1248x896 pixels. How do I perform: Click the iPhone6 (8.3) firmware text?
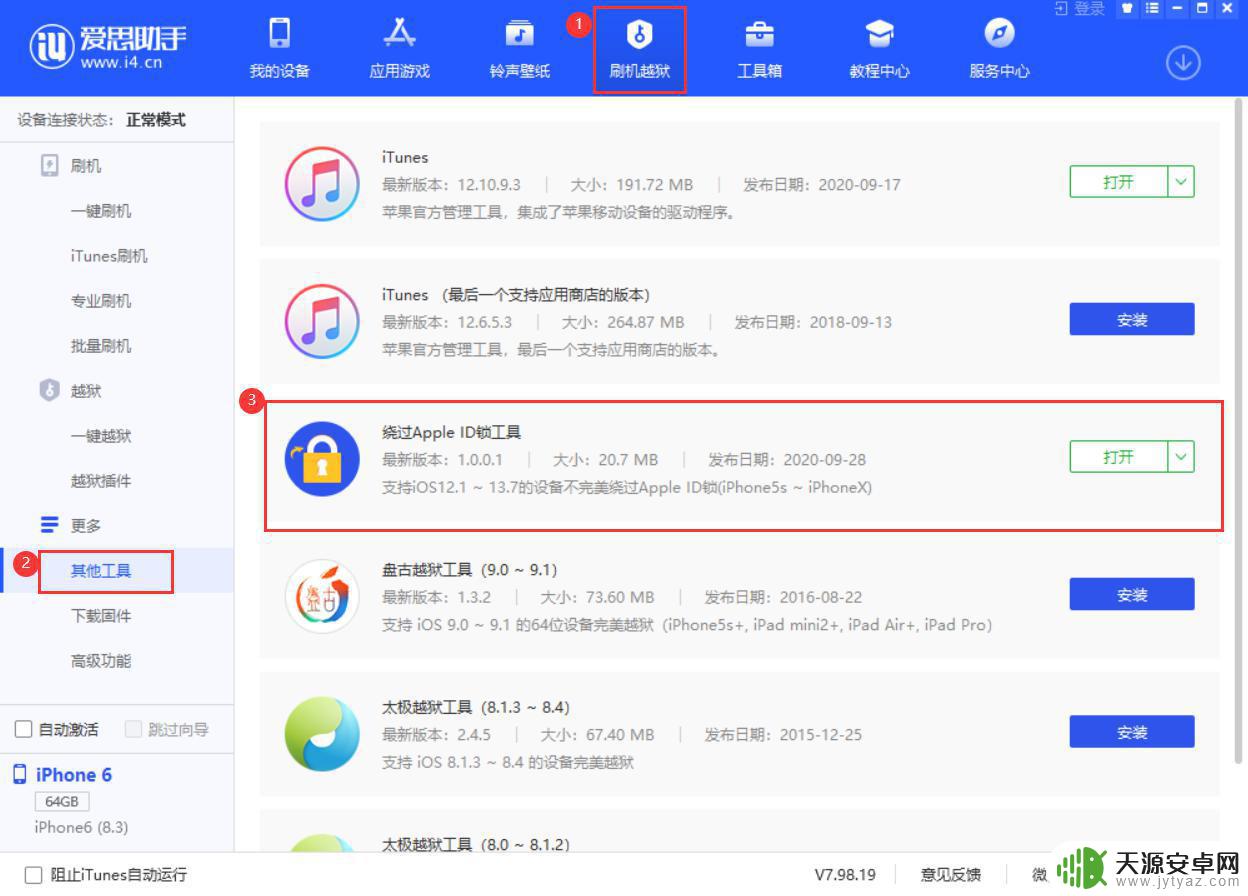pos(82,827)
